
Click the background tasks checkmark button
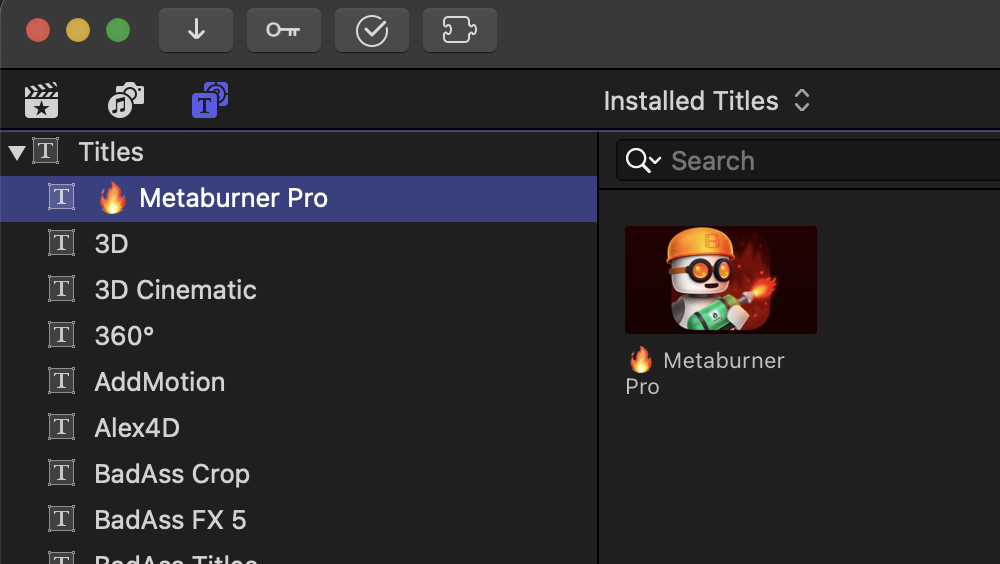pyautogui.click(x=372, y=30)
